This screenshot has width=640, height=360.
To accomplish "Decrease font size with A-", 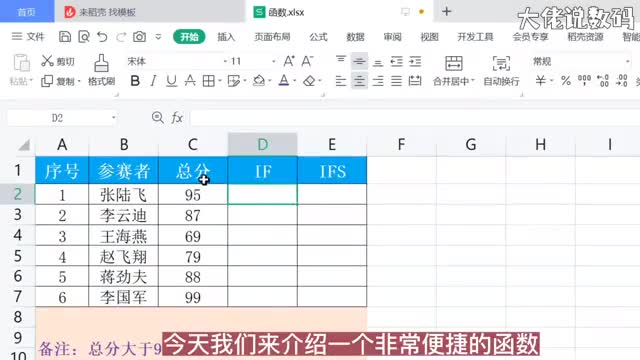I will 307,61.
